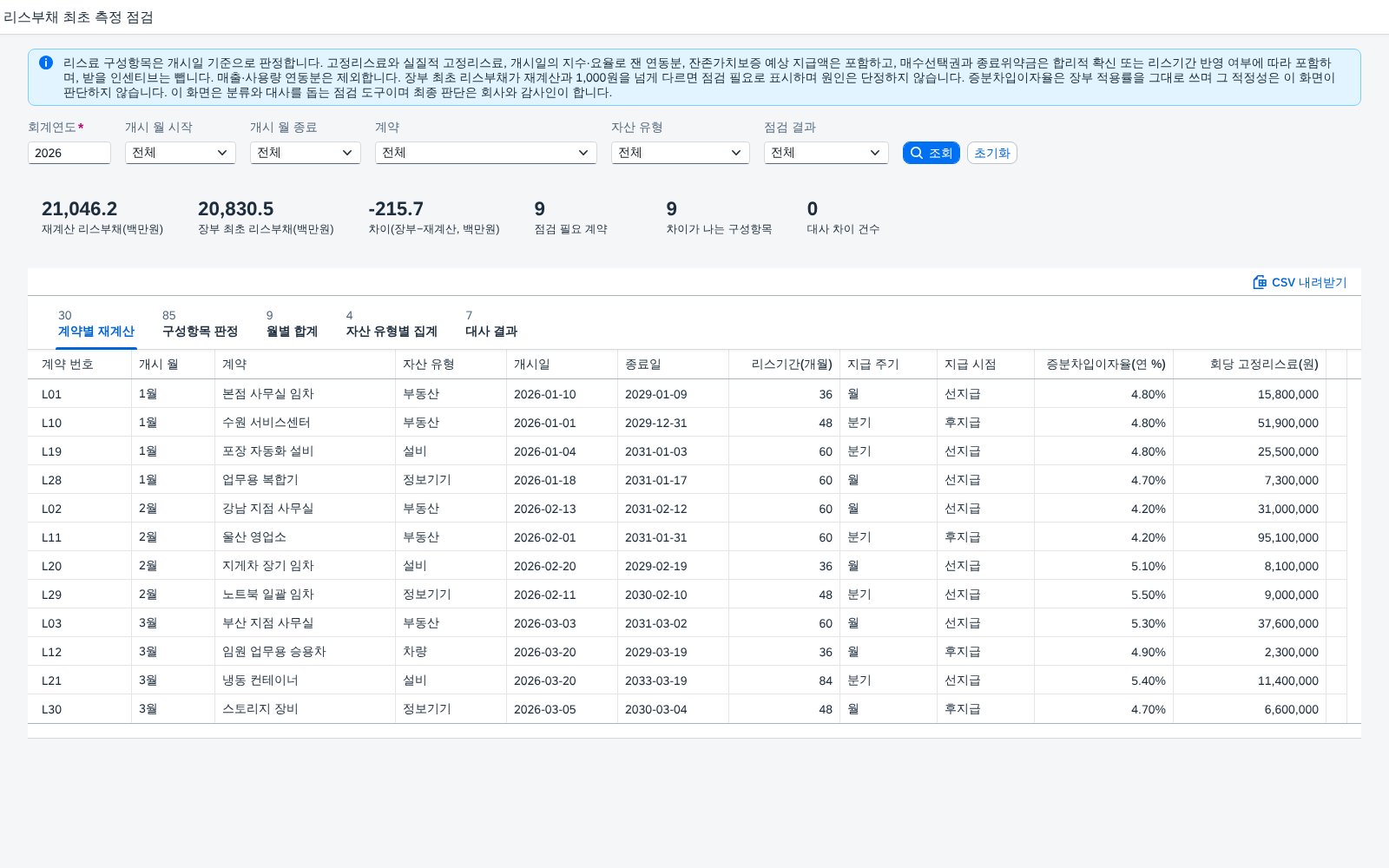1389x868 pixels.
Task: Click the 점검 필요 계약 label
Action: coord(571,229)
